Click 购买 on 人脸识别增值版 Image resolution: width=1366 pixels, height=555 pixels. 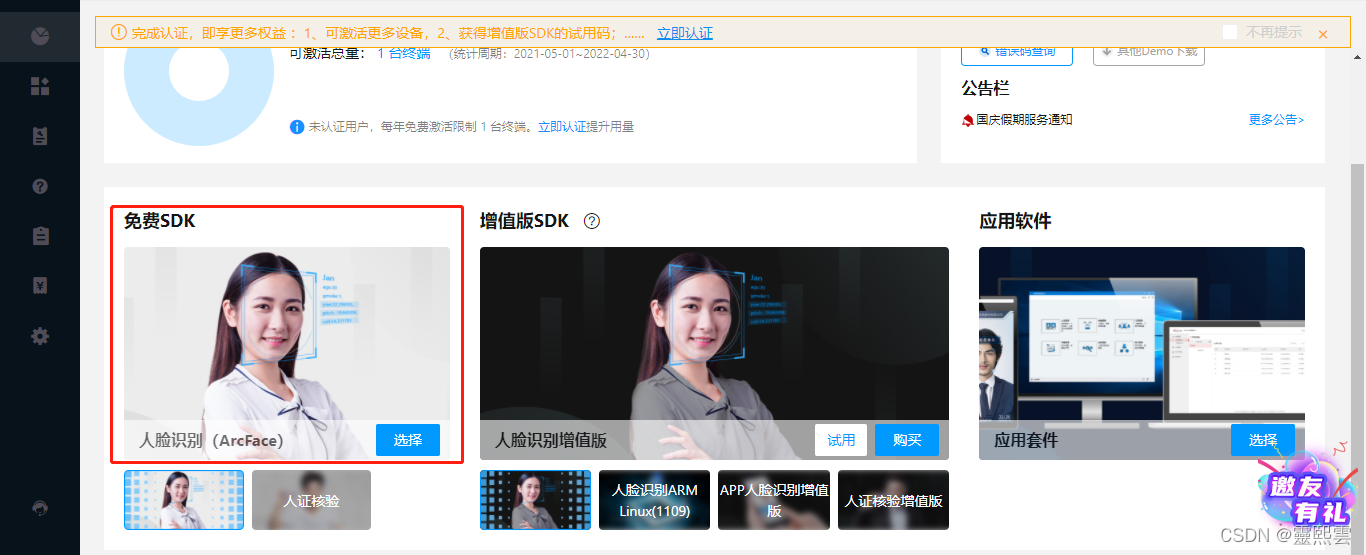point(907,440)
